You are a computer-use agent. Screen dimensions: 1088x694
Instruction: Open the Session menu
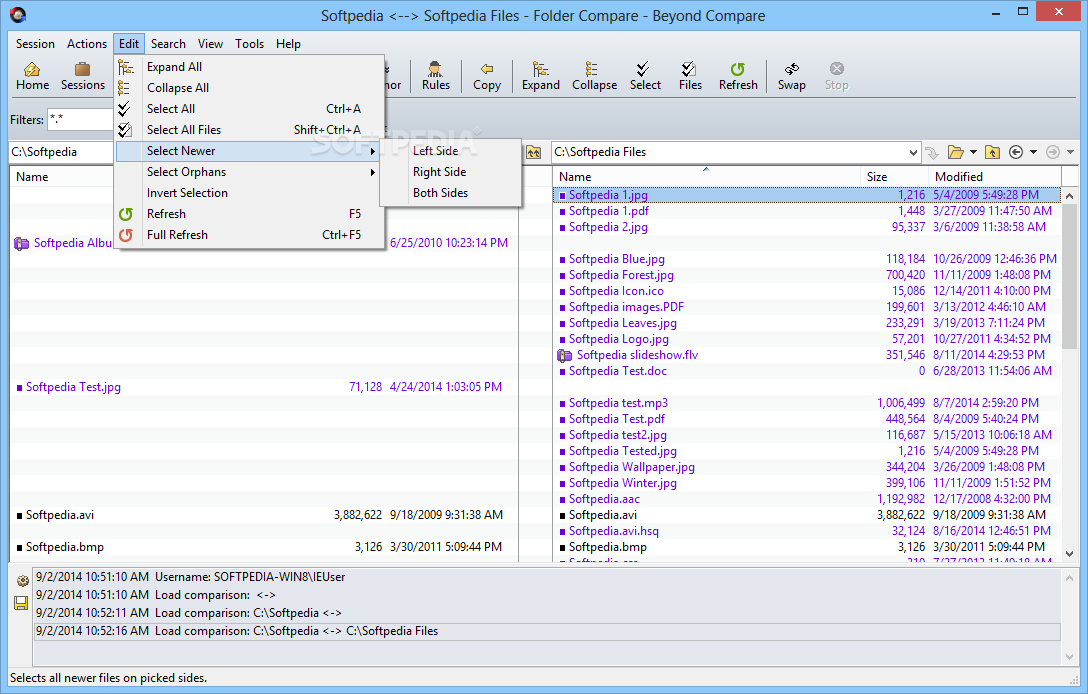(x=35, y=44)
